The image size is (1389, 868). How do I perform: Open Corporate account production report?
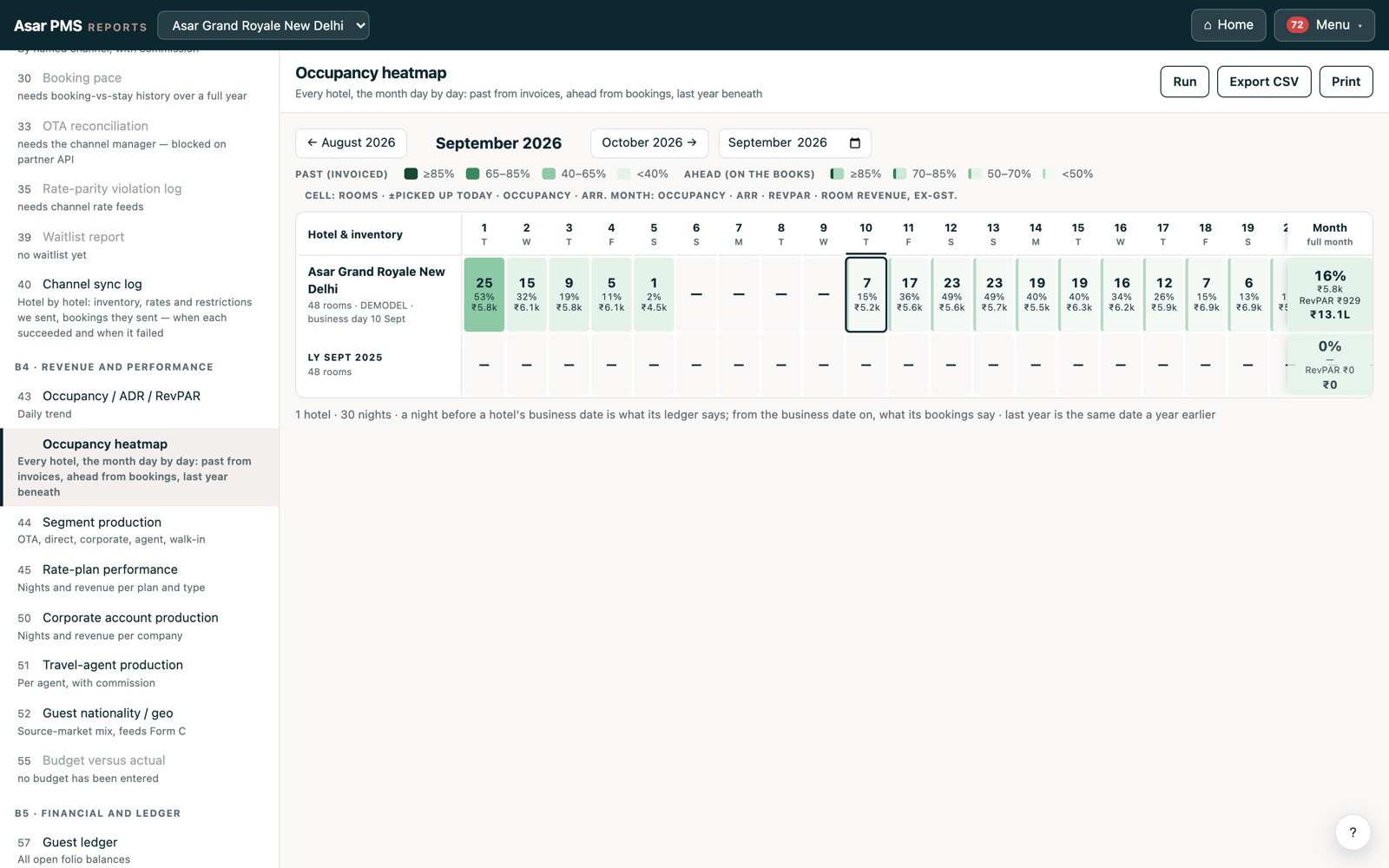[x=139, y=626]
